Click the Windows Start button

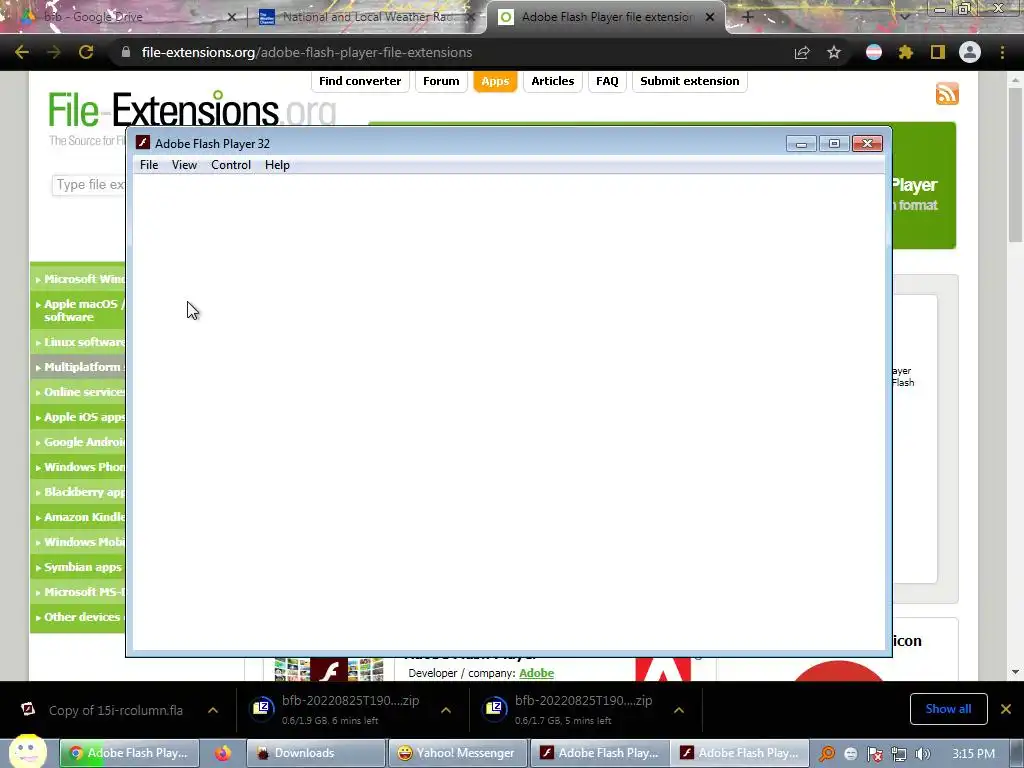tap(27, 752)
